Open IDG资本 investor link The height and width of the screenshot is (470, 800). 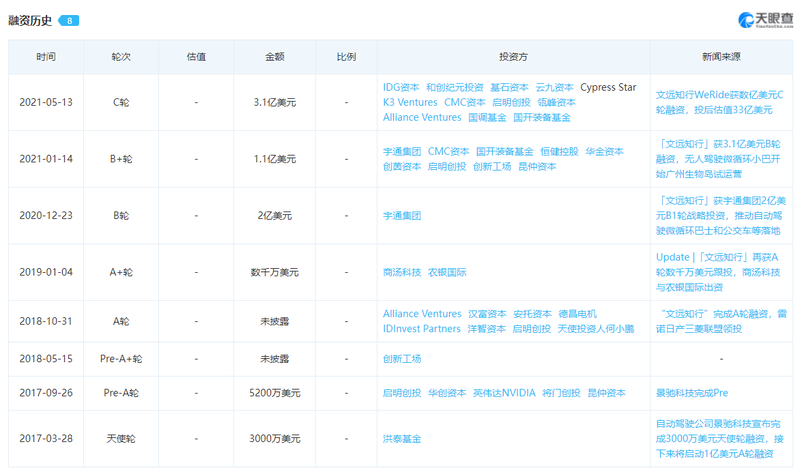coord(401,87)
